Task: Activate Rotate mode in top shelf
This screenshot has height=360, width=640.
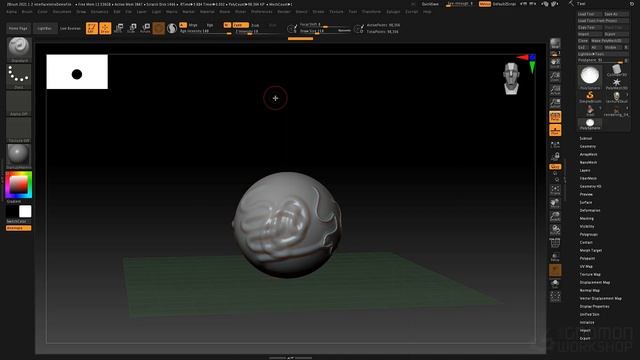Action: [145, 28]
